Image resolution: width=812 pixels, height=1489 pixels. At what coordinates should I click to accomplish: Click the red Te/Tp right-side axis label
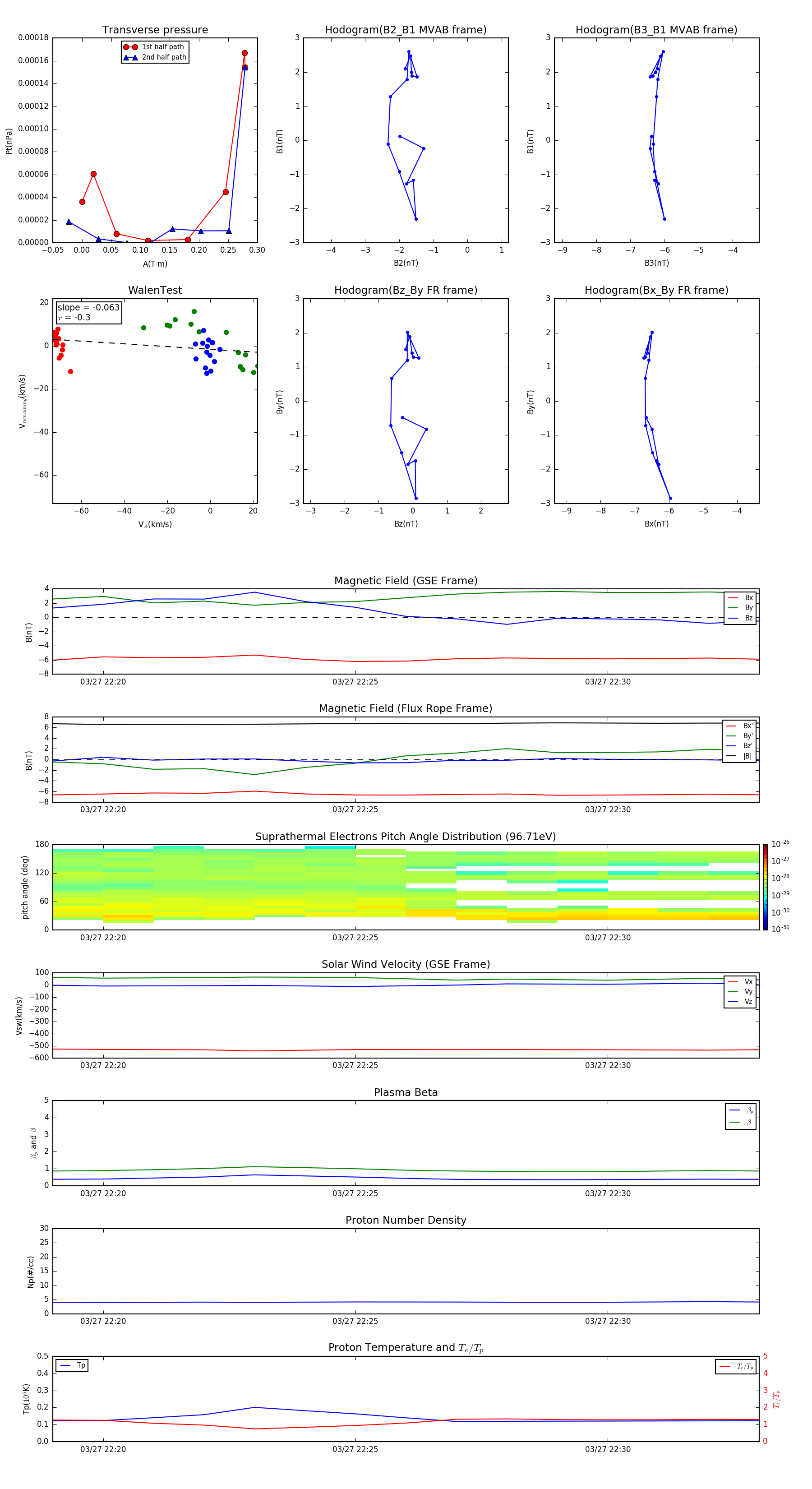[x=777, y=1399]
